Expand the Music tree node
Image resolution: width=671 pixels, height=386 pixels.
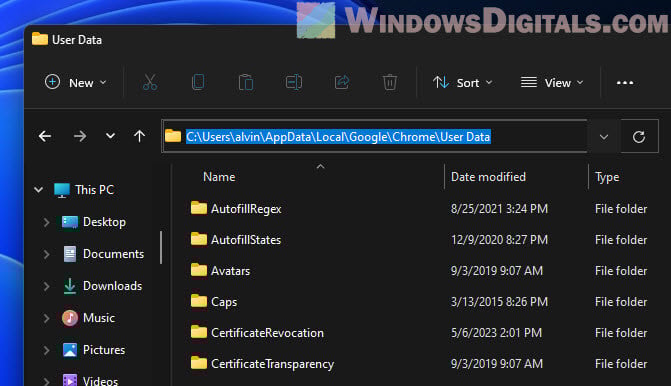point(46,318)
